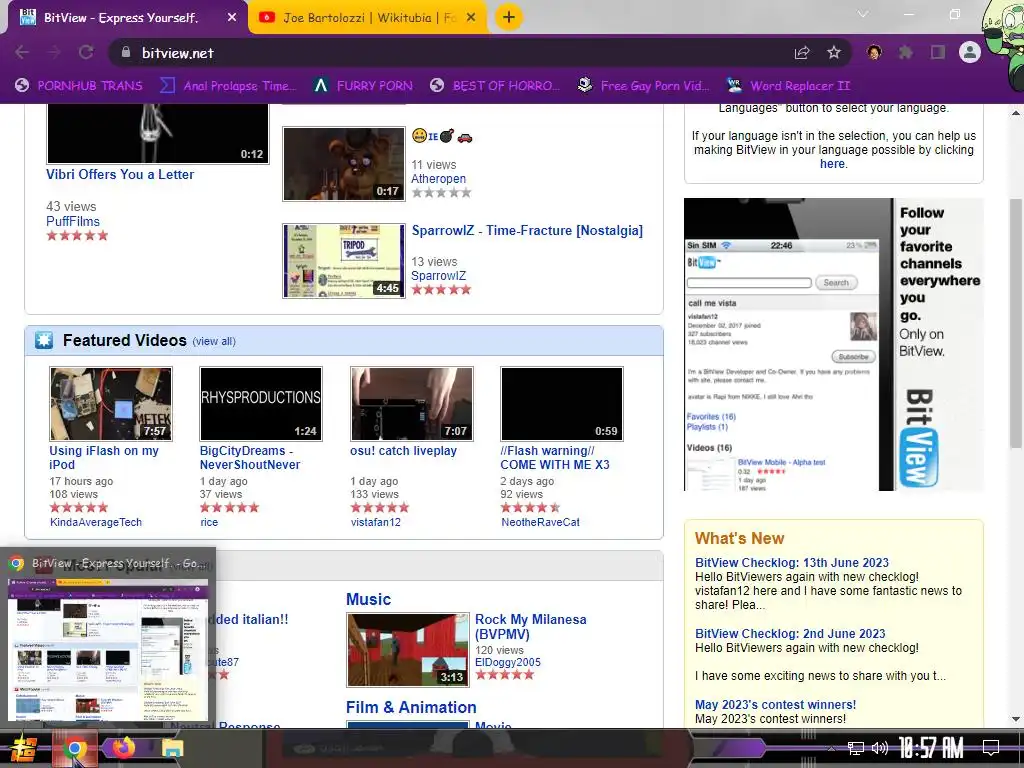Open the Music category heading
Screen dimensions: 1024x768
(x=368, y=599)
